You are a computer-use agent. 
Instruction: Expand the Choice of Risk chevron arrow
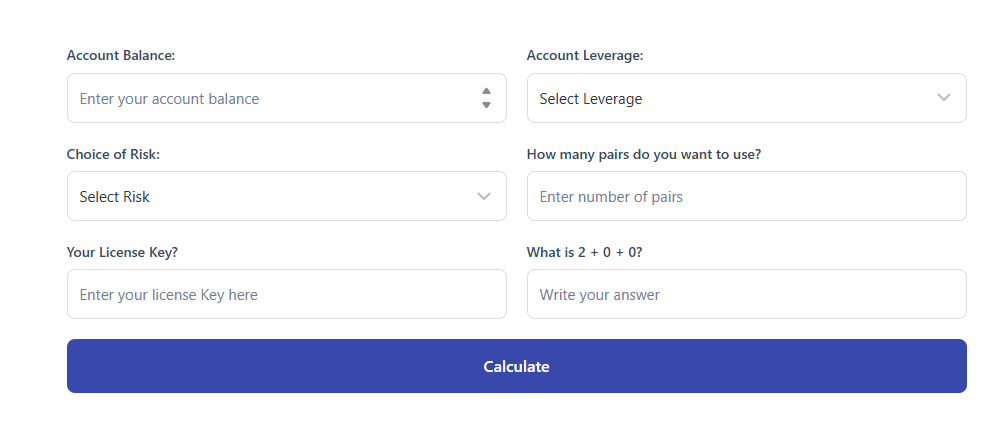pos(484,196)
